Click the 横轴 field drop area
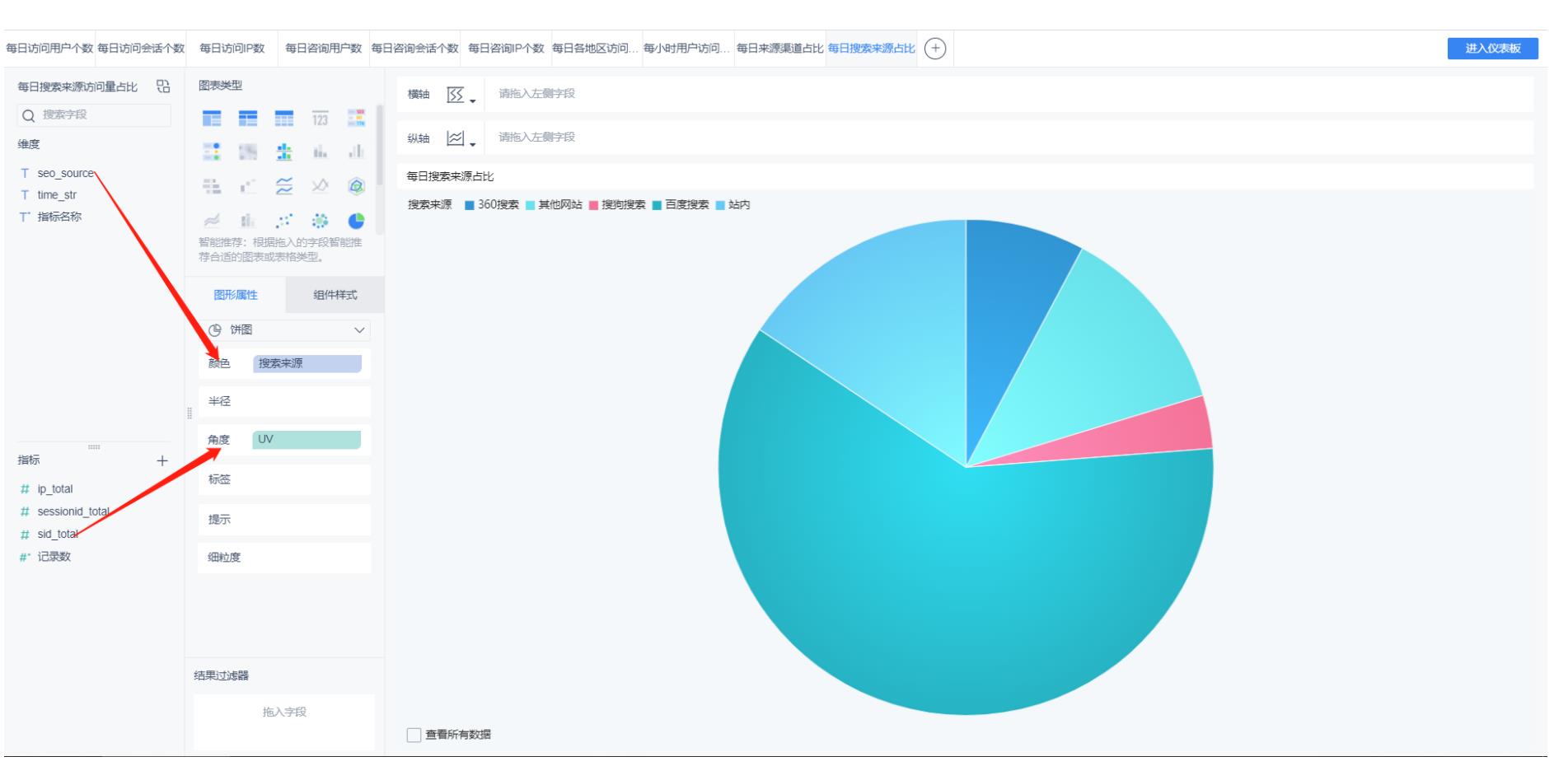Screen dimensions: 1568x780 coord(1009,95)
